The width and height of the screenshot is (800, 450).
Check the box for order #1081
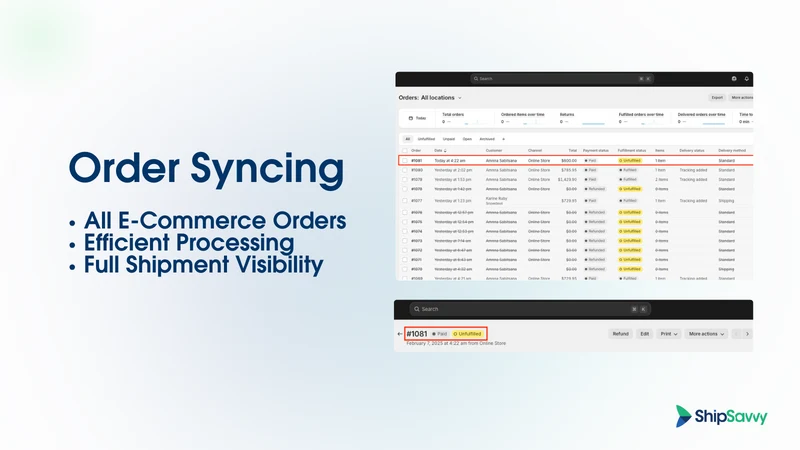(x=405, y=160)
